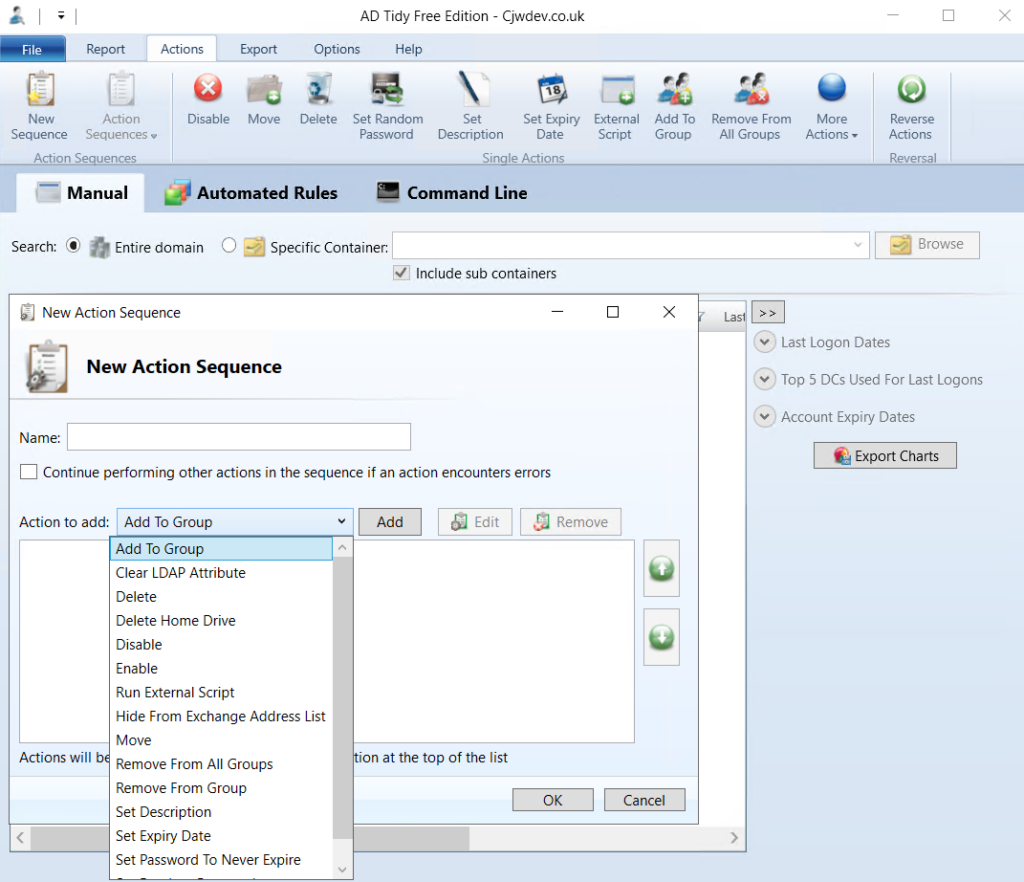
Task: Switch to the Export ribbon tab
Action: (258, 49)
